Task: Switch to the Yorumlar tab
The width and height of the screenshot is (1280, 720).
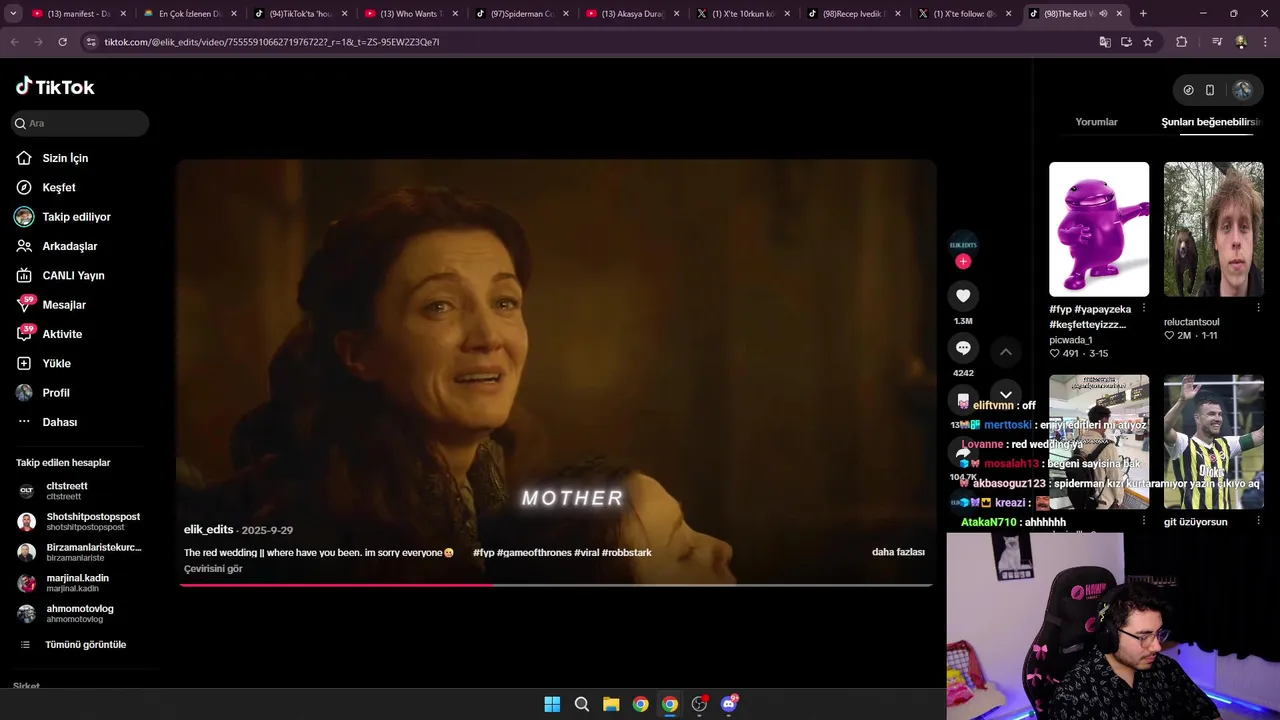Action: coord(1096,122)
